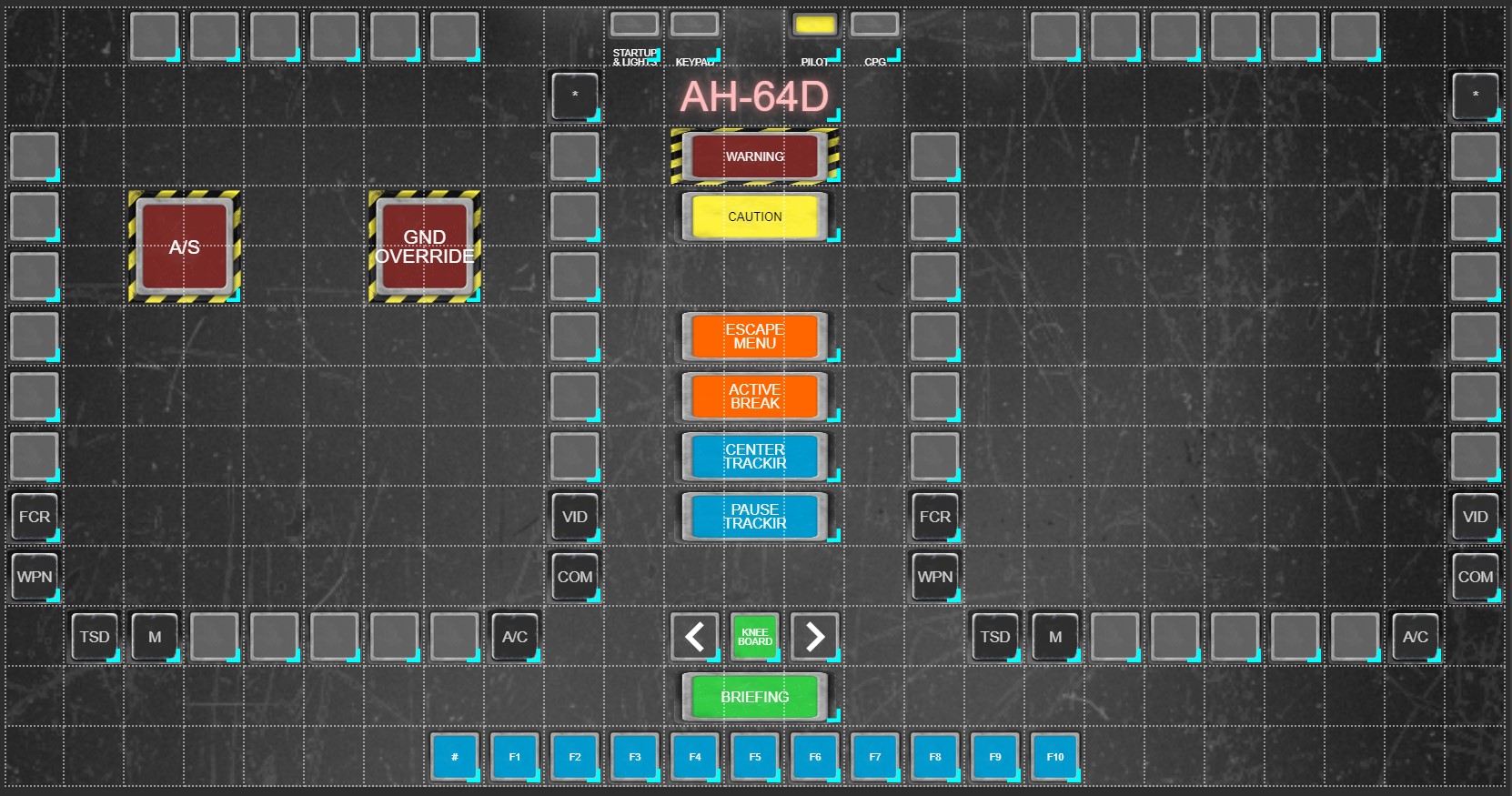The width and height of the screenshot is (1512, 796).
Task: Open the STARTUP & LIGHTS tab
Action: [634, 25]
